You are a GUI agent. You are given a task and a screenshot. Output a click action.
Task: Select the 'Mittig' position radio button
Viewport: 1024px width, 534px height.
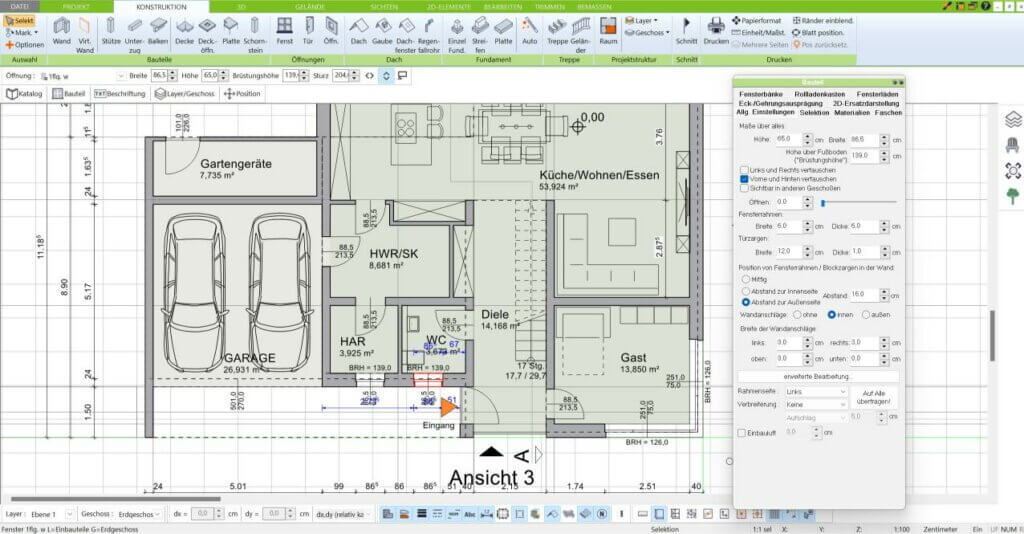[746, 279]
